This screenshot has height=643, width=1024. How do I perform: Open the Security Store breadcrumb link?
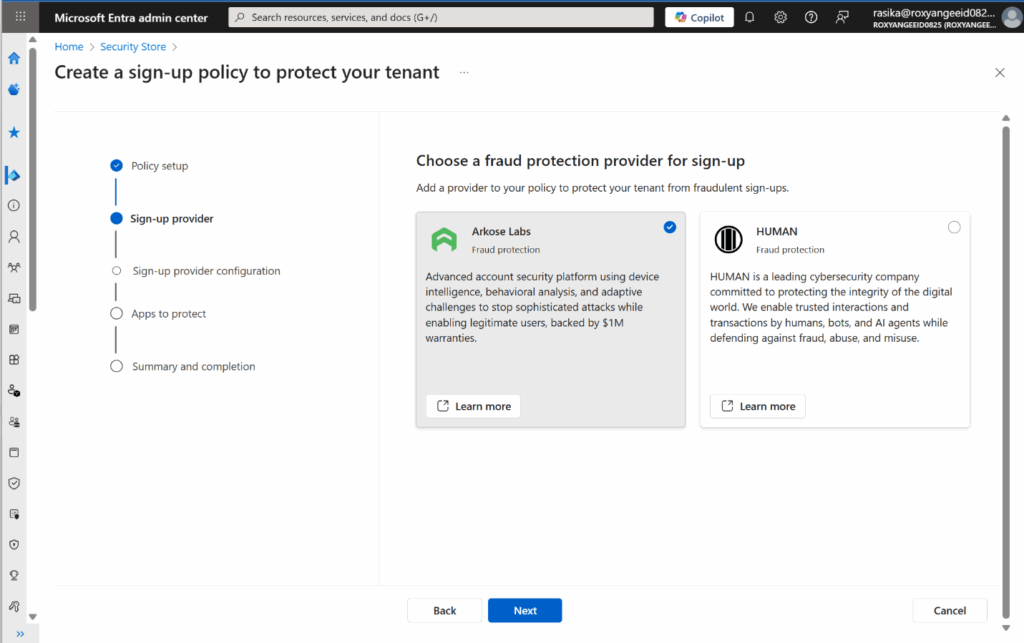(133, 46)
